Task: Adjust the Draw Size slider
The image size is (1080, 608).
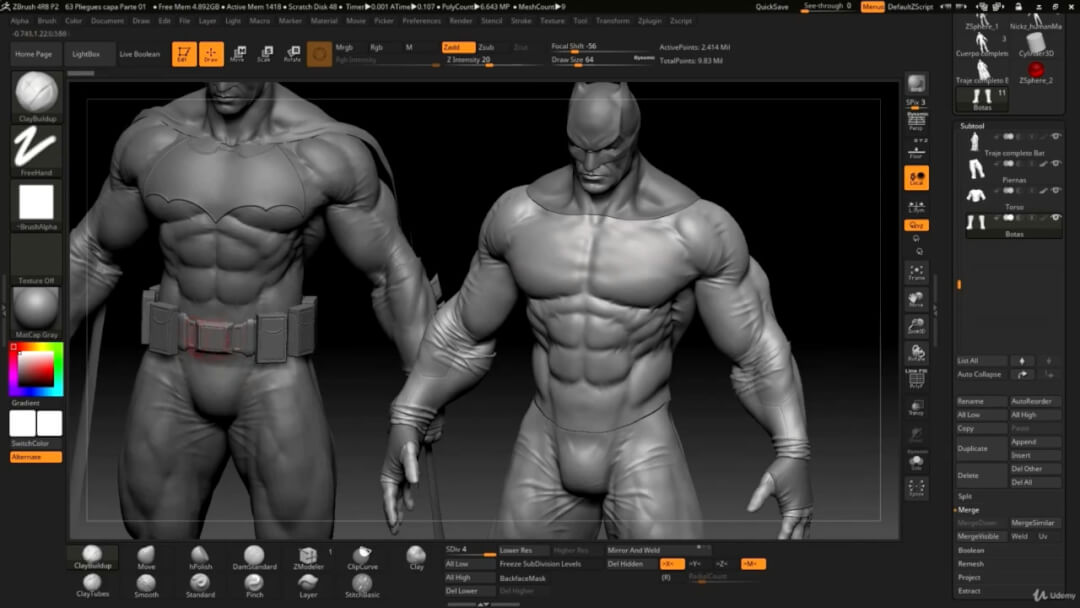Action: point(603,61)
